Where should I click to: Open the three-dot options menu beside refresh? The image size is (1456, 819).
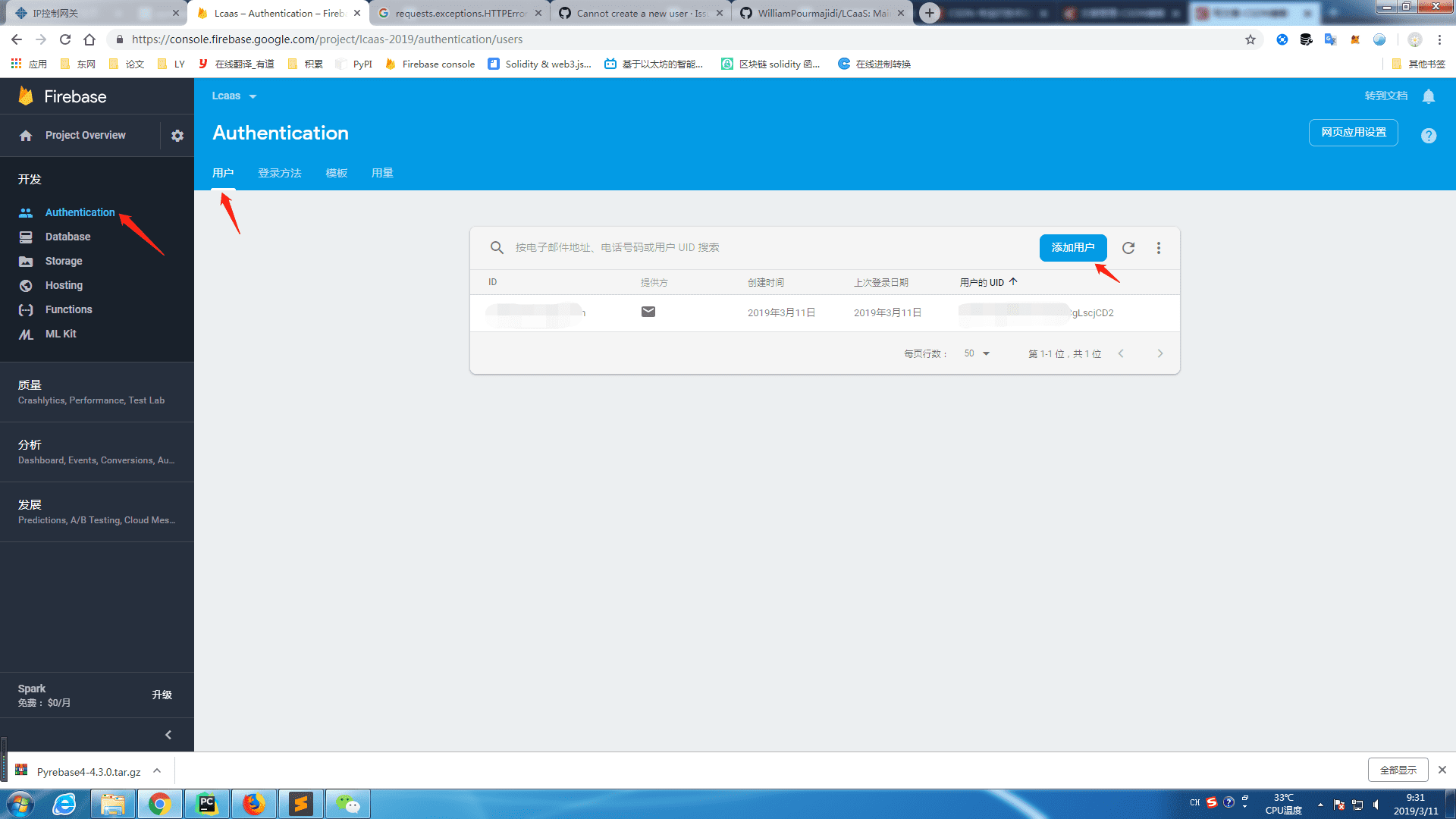click(1159, 248)
